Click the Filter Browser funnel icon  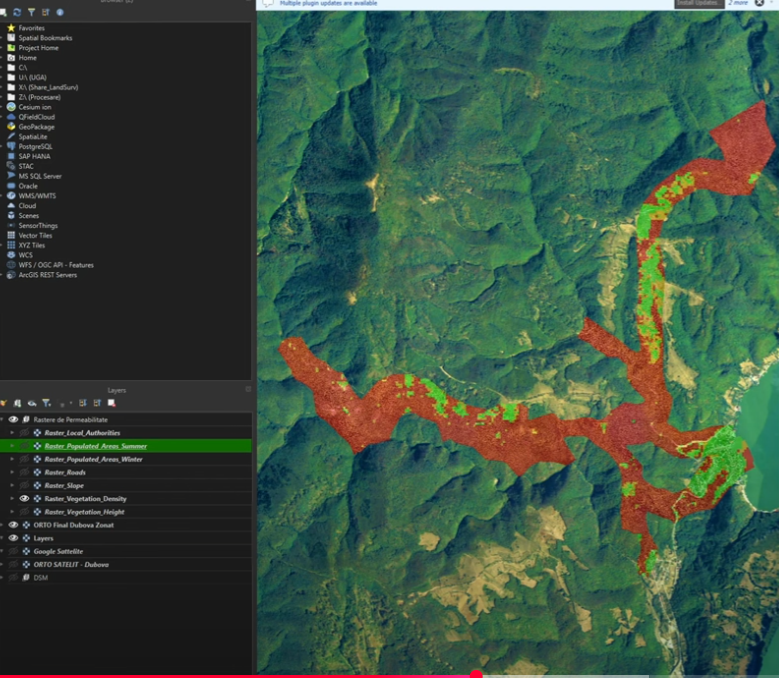pyautogui.click(x=31, y=12)
